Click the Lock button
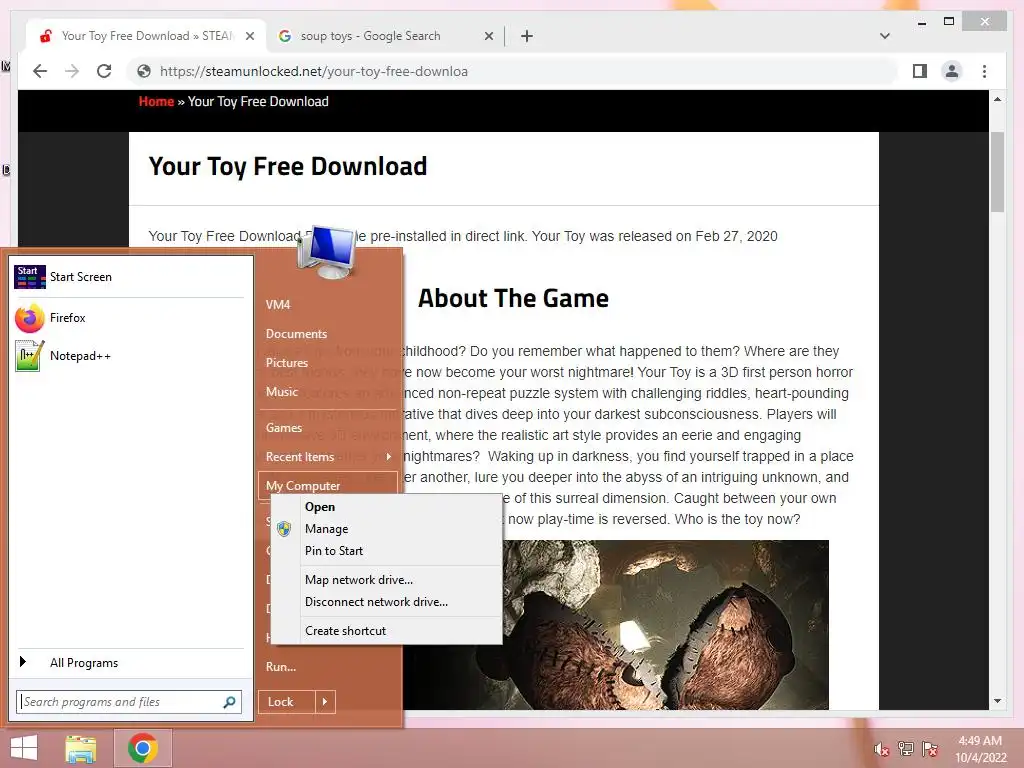 (287, 702)
